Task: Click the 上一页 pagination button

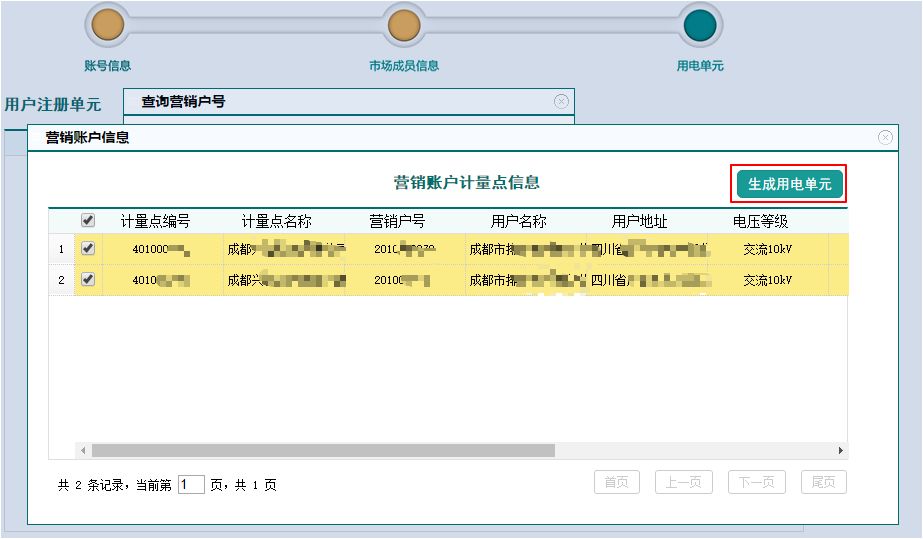Action: coord(684,482)
